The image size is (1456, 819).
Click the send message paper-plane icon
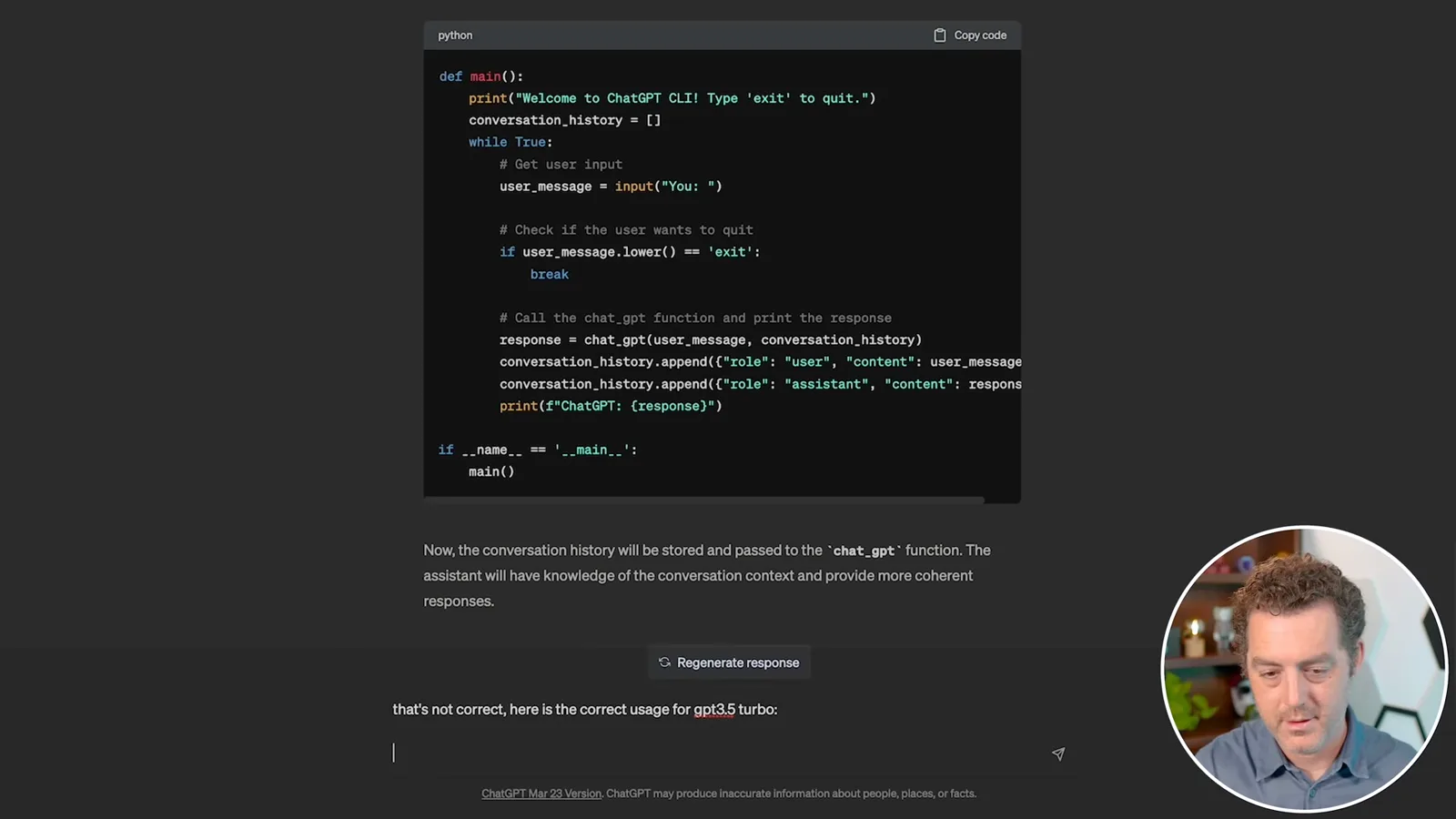pos(1058,753)
